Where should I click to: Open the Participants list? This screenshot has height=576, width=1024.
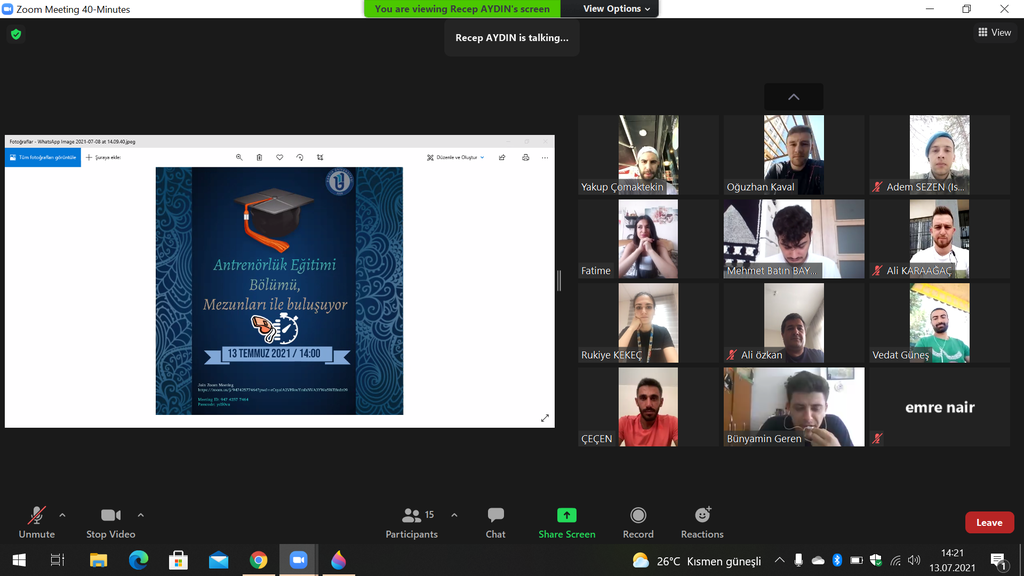412,522
